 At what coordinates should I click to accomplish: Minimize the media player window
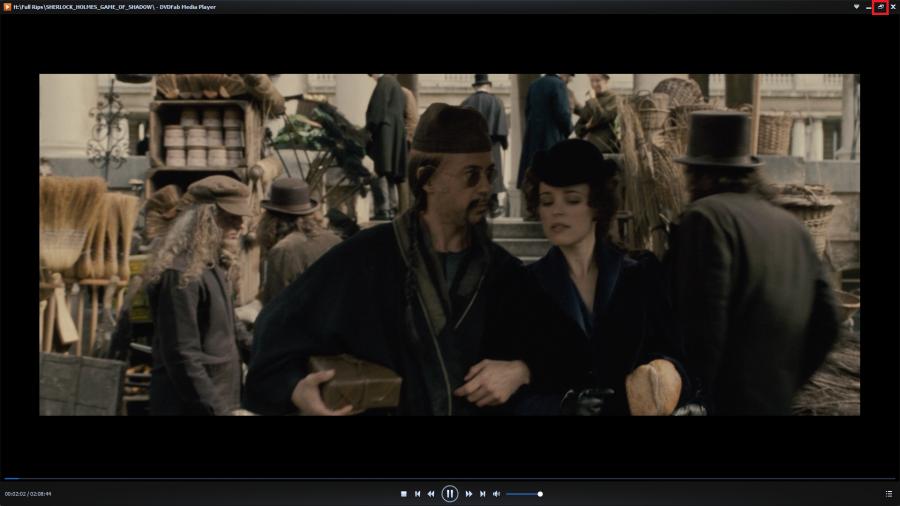click(x=868, y=7)
